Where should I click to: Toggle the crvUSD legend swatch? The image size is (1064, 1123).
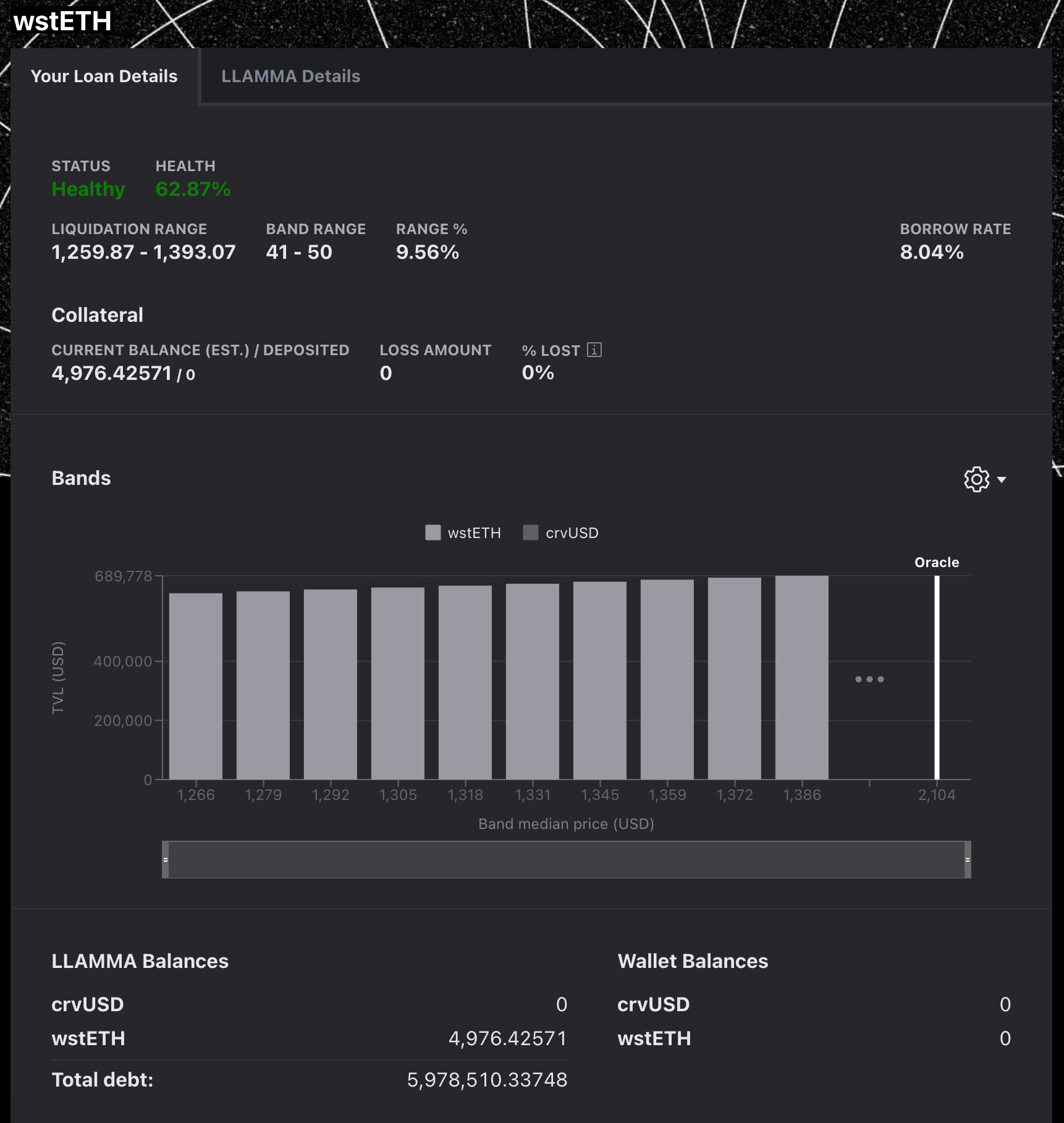point(530,532)
